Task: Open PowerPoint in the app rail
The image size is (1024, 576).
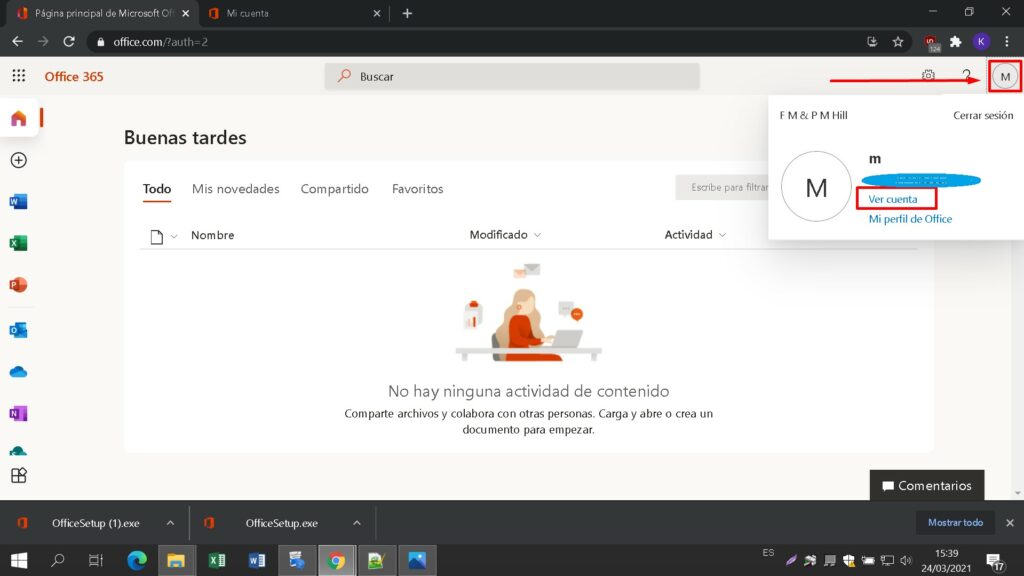Action: (x=18, y=285)
